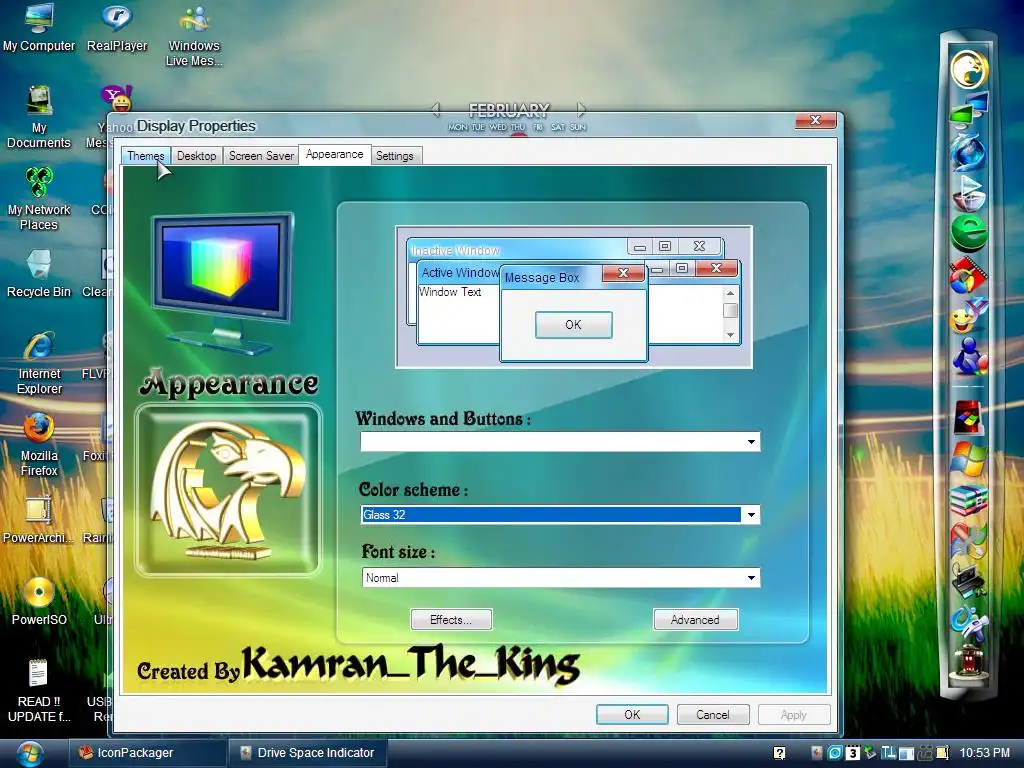Click the Windows flag logo dock icon

(968, 459)
